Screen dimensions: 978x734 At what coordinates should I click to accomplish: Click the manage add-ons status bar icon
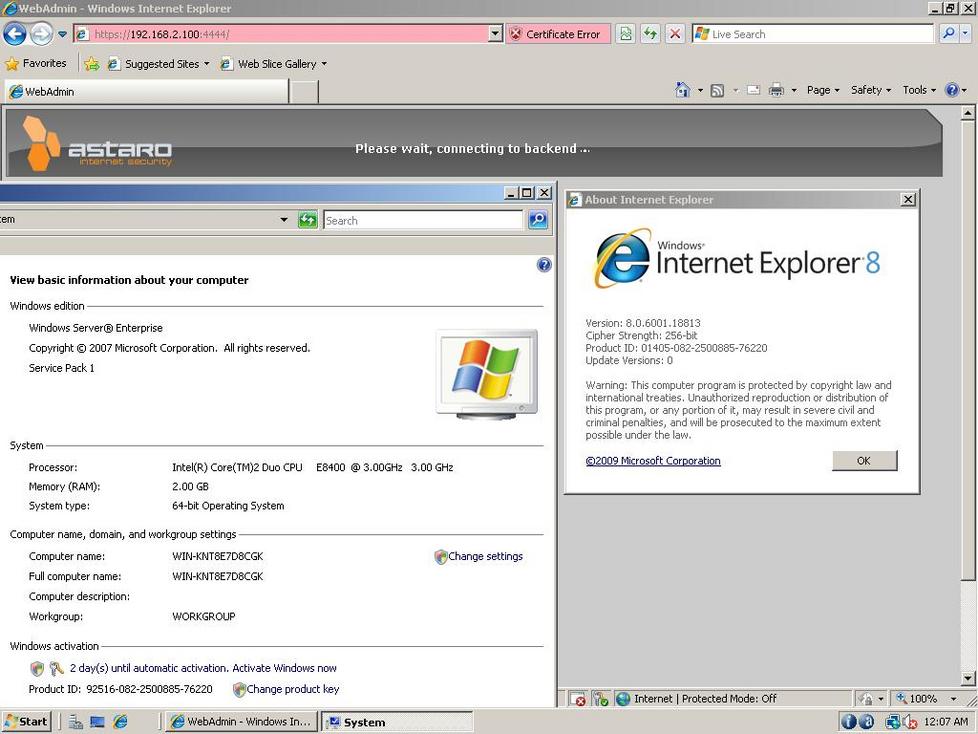600,698
